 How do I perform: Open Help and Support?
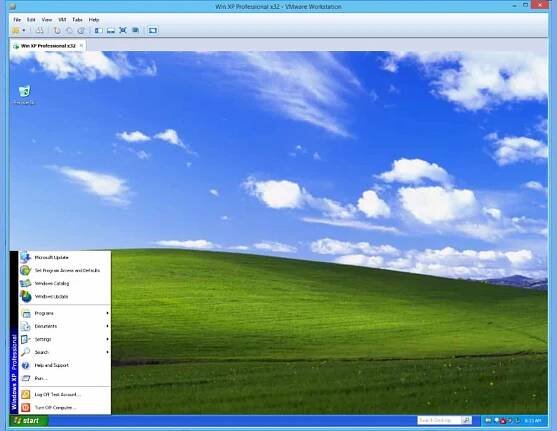65,365
